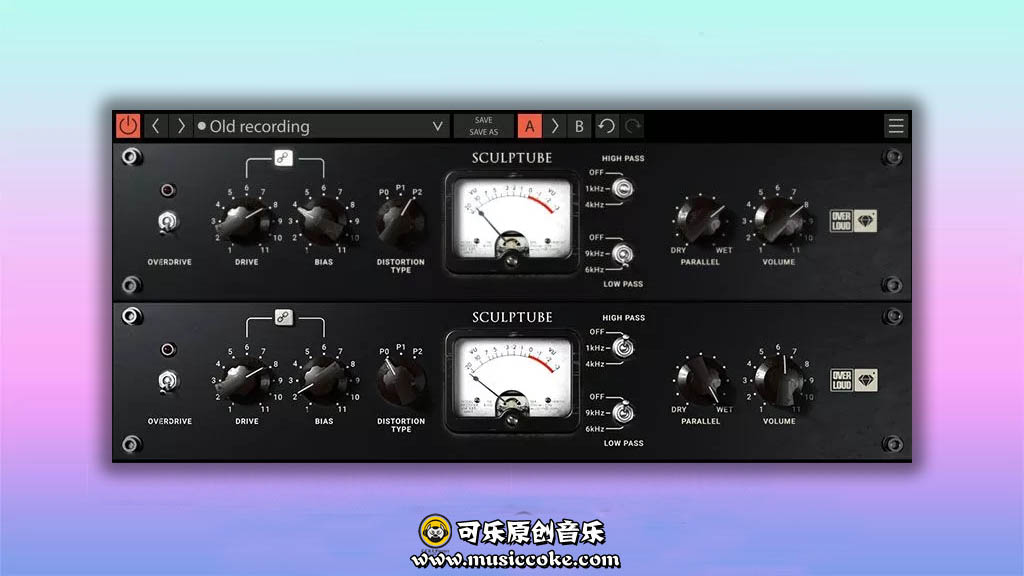Click the top unit SCULPTUBE title
The height and width of the screenshot is (576, 1024).
[512, 158]
